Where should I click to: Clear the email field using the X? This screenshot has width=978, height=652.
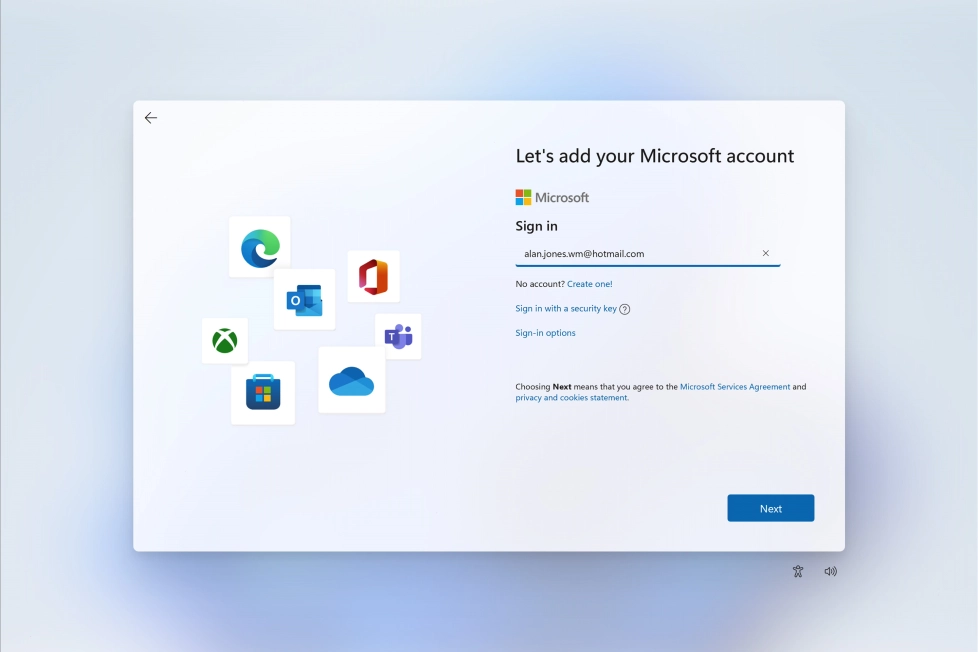coord(765,253)
